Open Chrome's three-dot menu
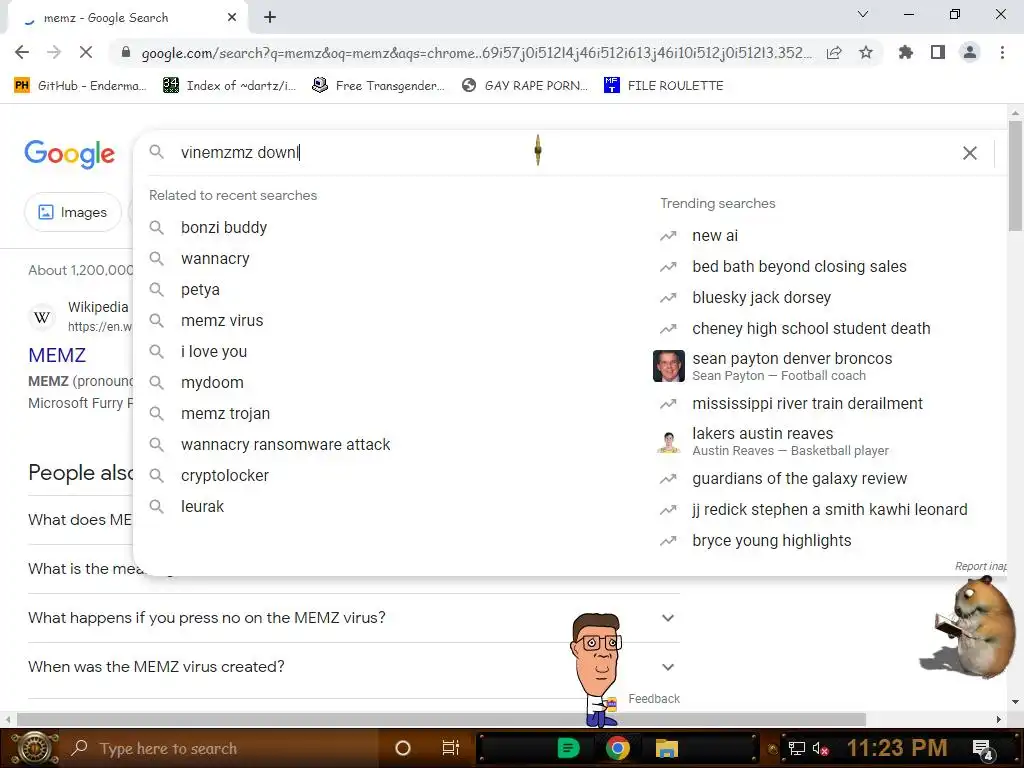1024x768 pixels. (1002, 52)
